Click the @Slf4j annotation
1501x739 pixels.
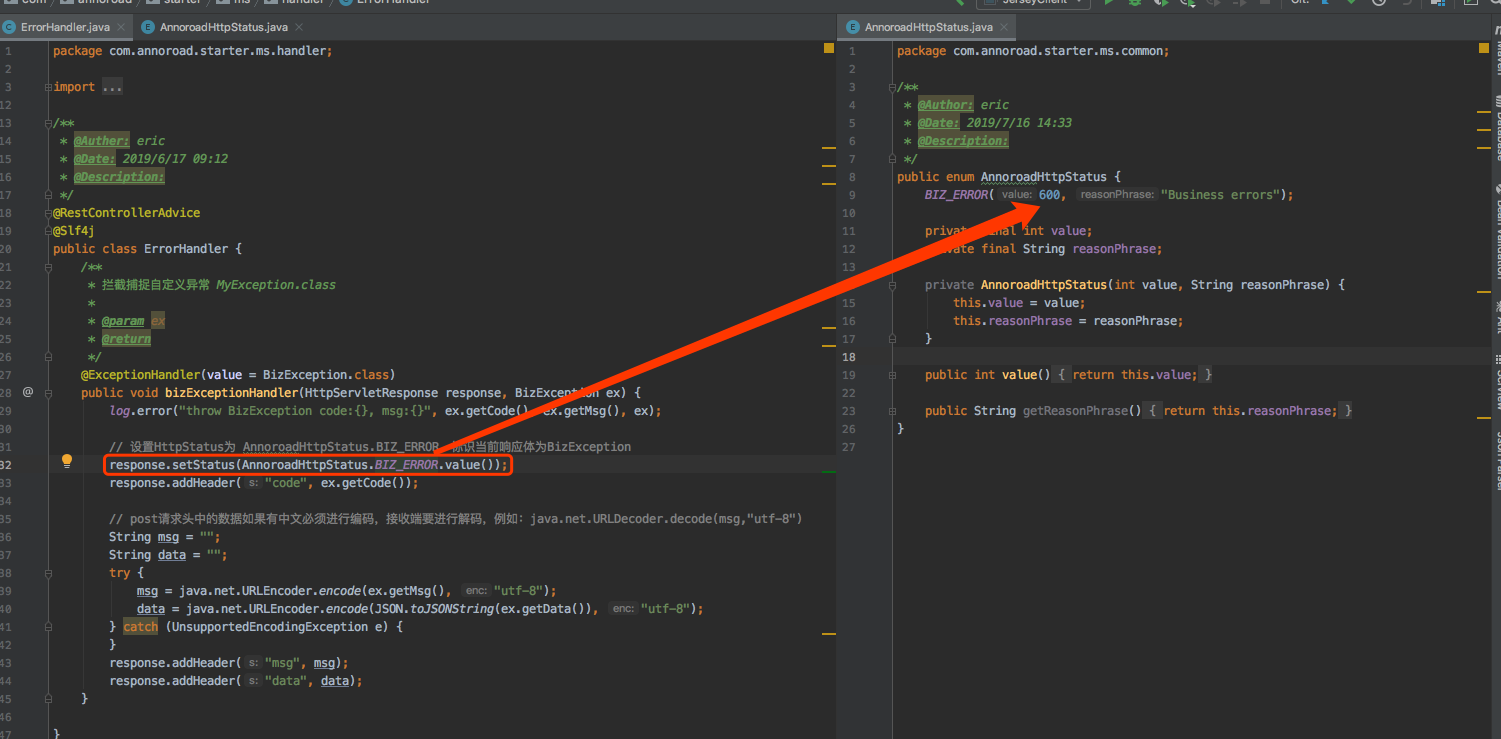(74, 231)
